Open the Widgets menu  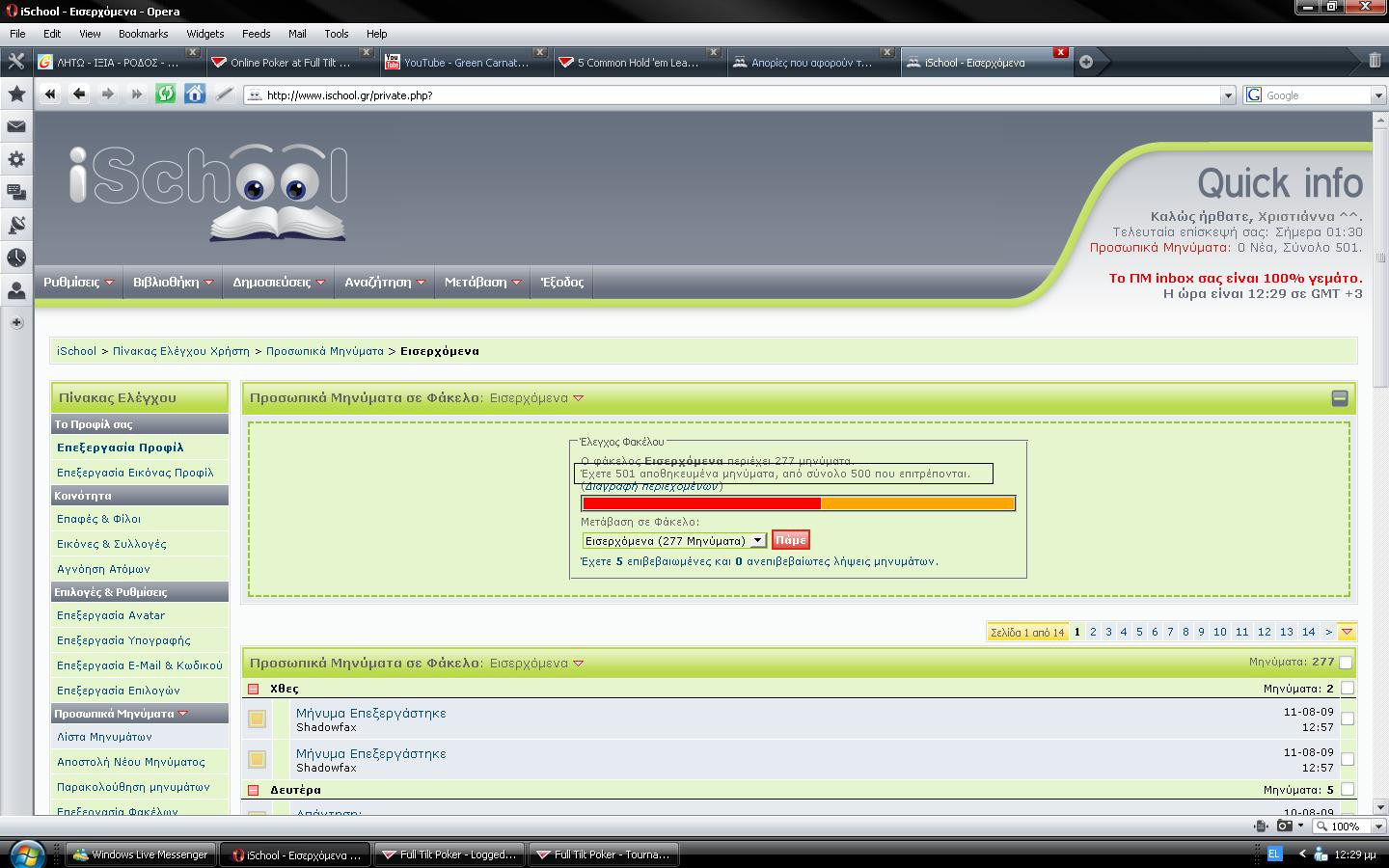(204, 33)
